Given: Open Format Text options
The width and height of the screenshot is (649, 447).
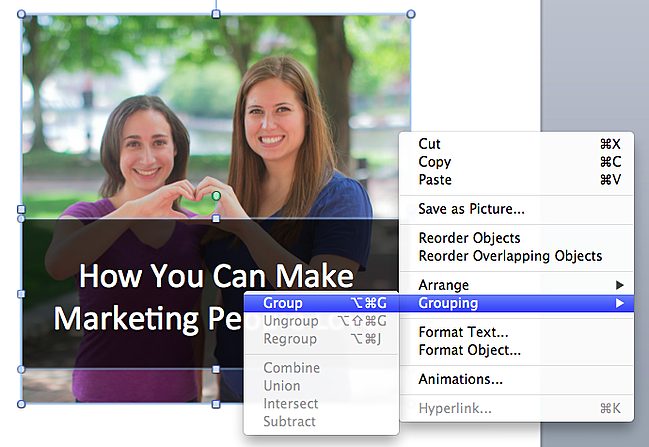Looking at the screenshot, I should pyautogui.click(x=463, y=332).
